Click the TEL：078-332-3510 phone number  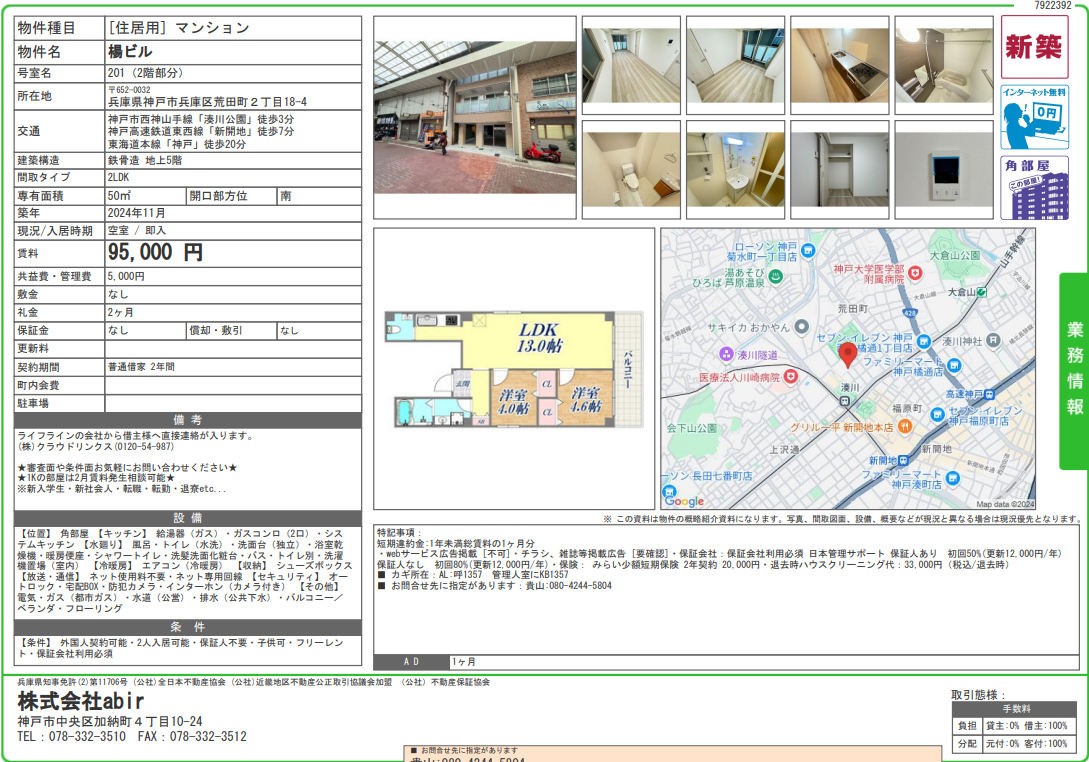[x=72, y=736]
